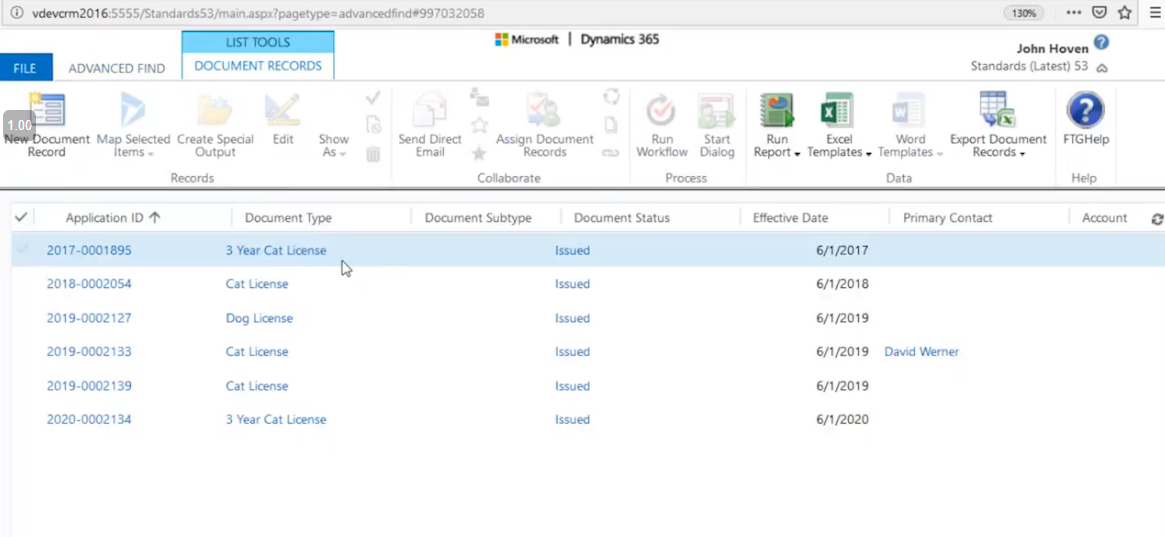Toggle the checkmark for row 2017-0001895

(22, 250)
